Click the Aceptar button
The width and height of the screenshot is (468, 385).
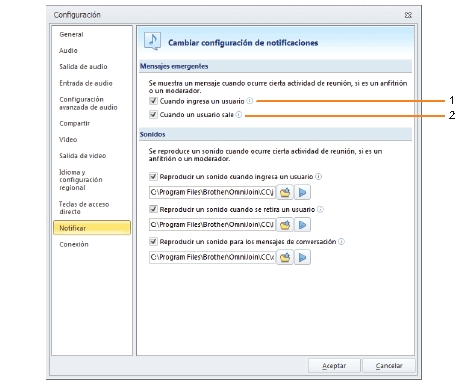(x=334, y=366)
